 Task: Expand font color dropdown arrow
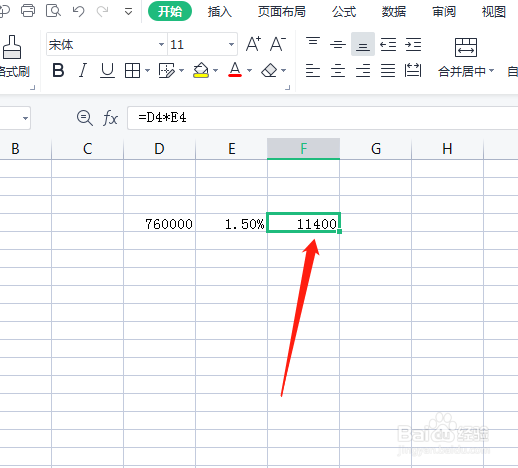point(249,71)
